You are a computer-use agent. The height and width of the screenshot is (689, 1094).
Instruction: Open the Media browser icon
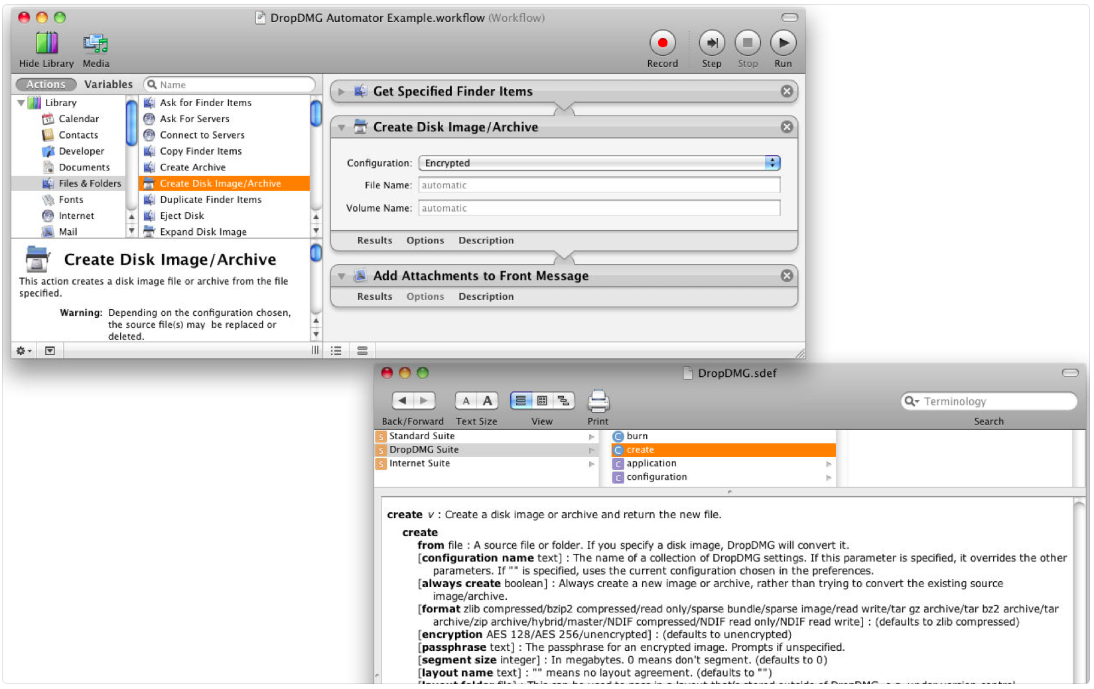tap(96, 43)
